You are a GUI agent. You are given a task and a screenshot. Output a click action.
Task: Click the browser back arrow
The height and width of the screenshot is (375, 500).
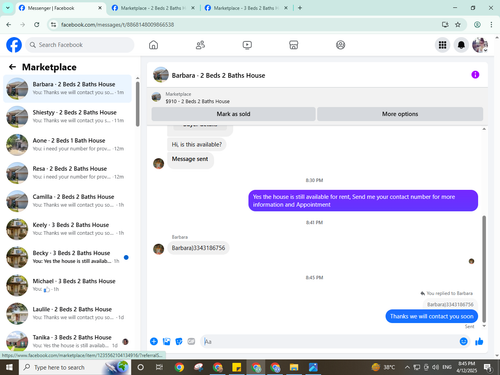(9, 25)
